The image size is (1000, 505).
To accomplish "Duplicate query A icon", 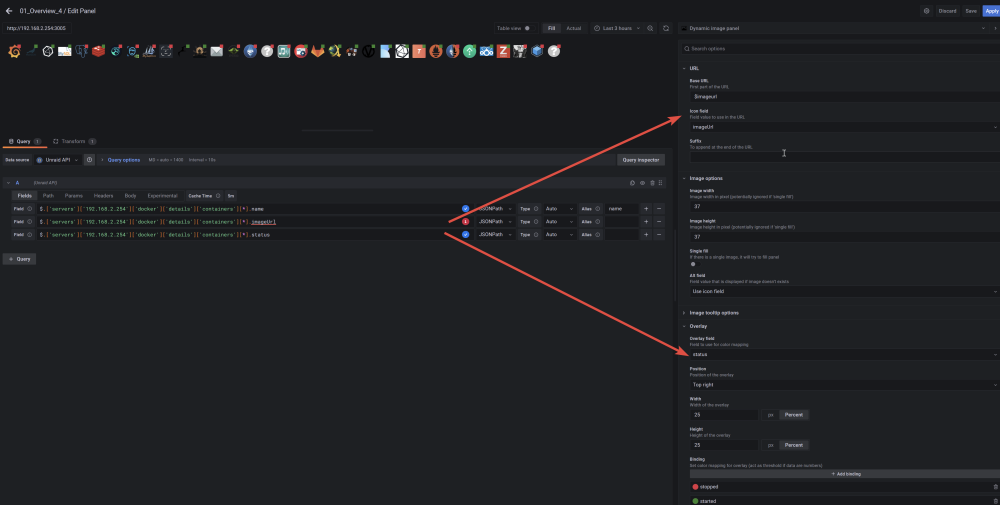I will point(632,183).
